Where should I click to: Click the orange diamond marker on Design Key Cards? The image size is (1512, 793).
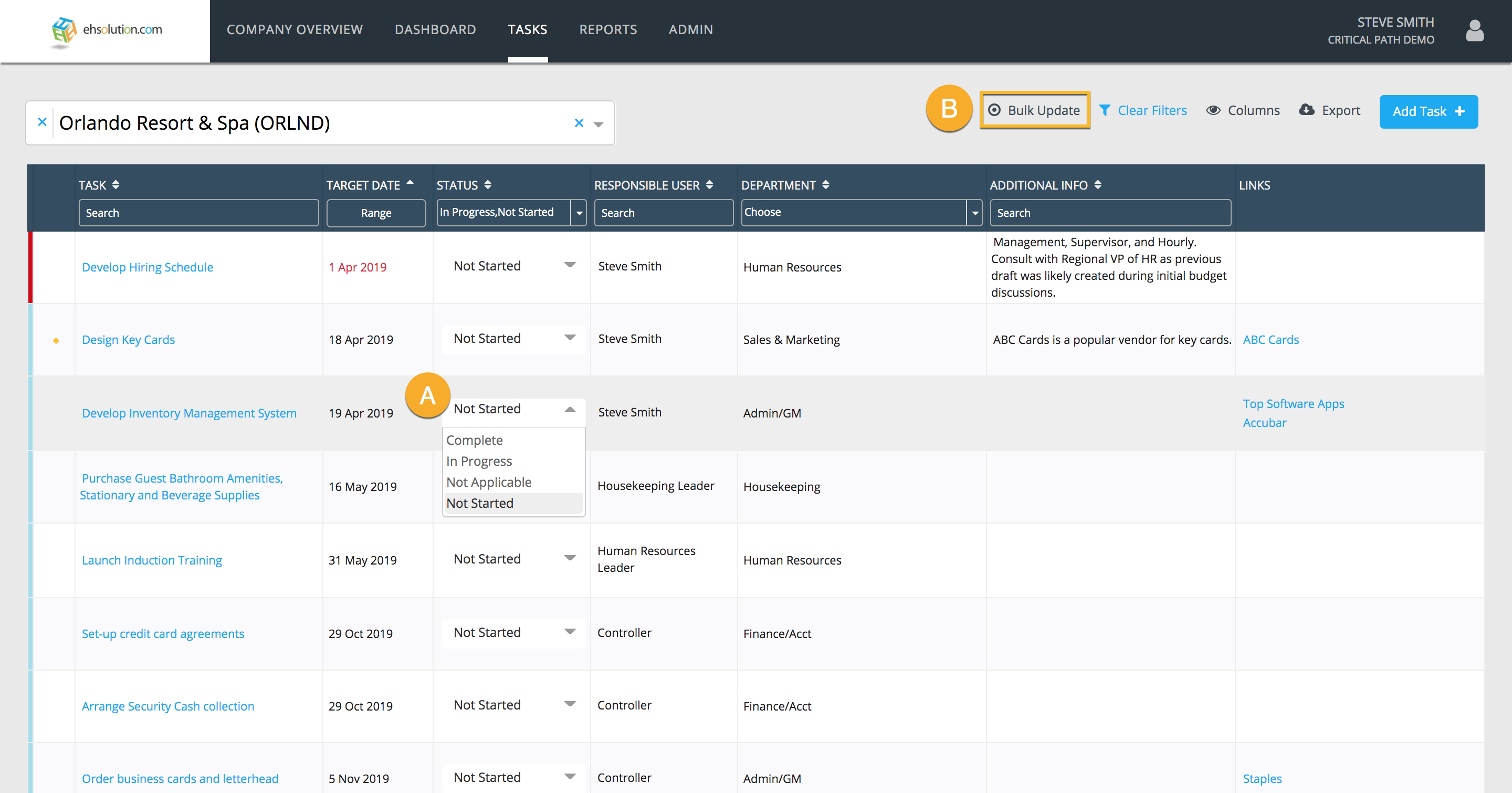(56, 340)
